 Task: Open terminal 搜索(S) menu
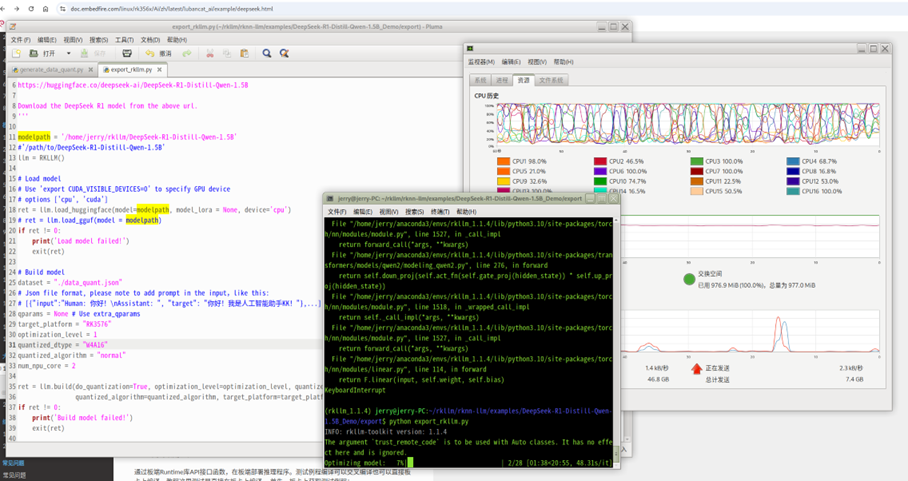coord(415,212)
